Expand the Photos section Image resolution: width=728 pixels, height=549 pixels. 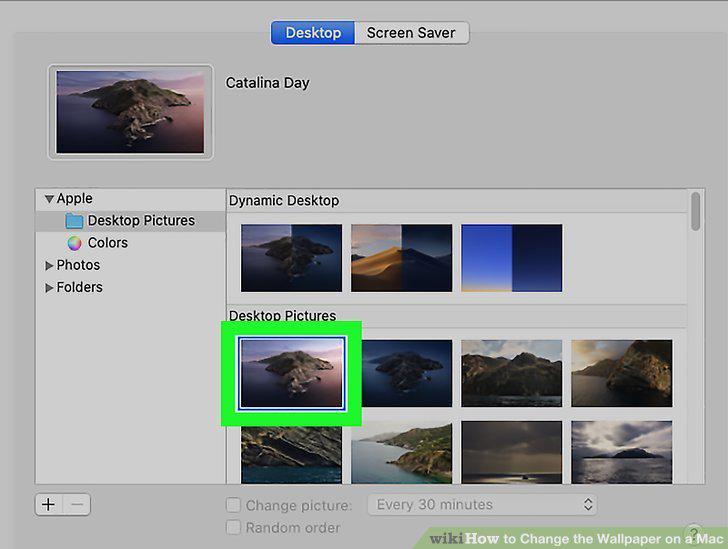49,266
